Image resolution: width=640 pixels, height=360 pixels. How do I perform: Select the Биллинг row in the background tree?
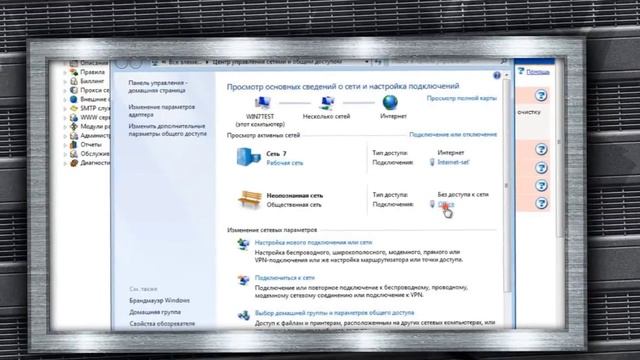click(x=92, y=81)
